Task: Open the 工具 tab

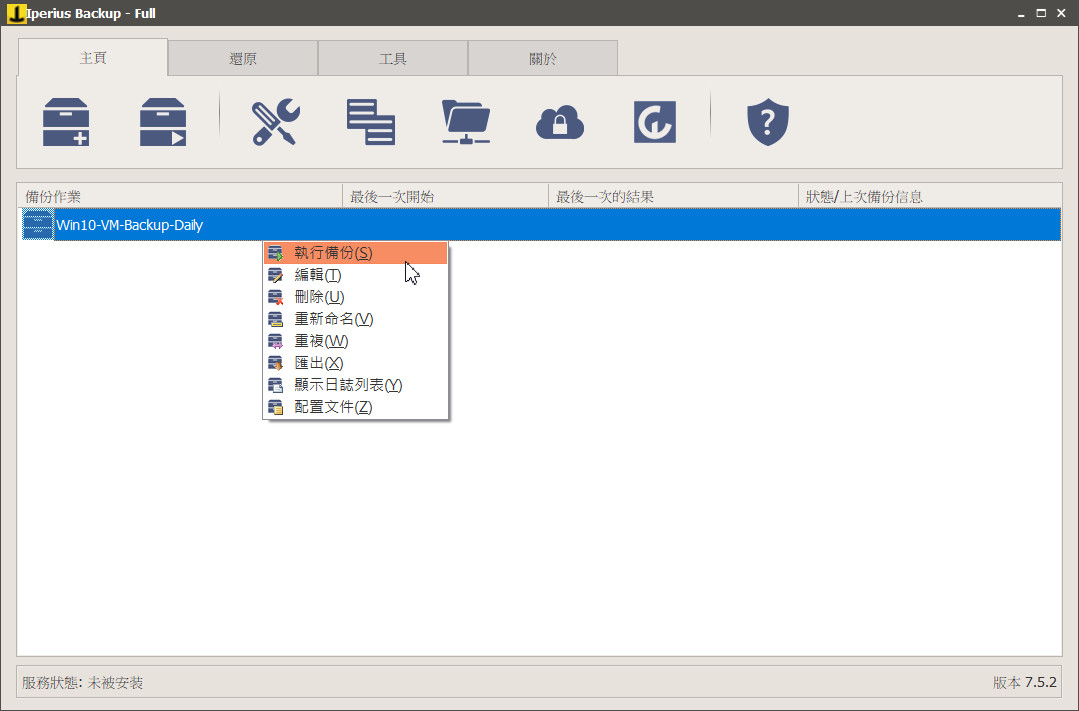Action: click(393, 59)
